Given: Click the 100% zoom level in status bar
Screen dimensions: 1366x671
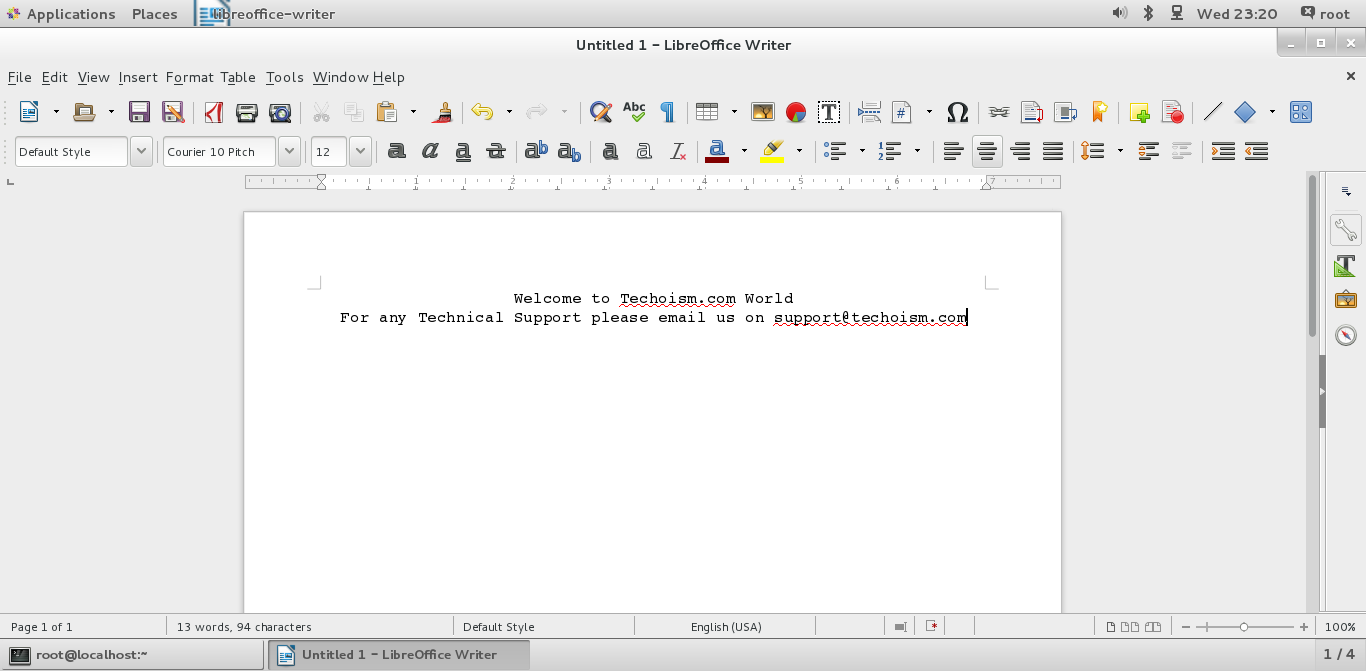Looking at the screenshot, I should coord(1340,627).
